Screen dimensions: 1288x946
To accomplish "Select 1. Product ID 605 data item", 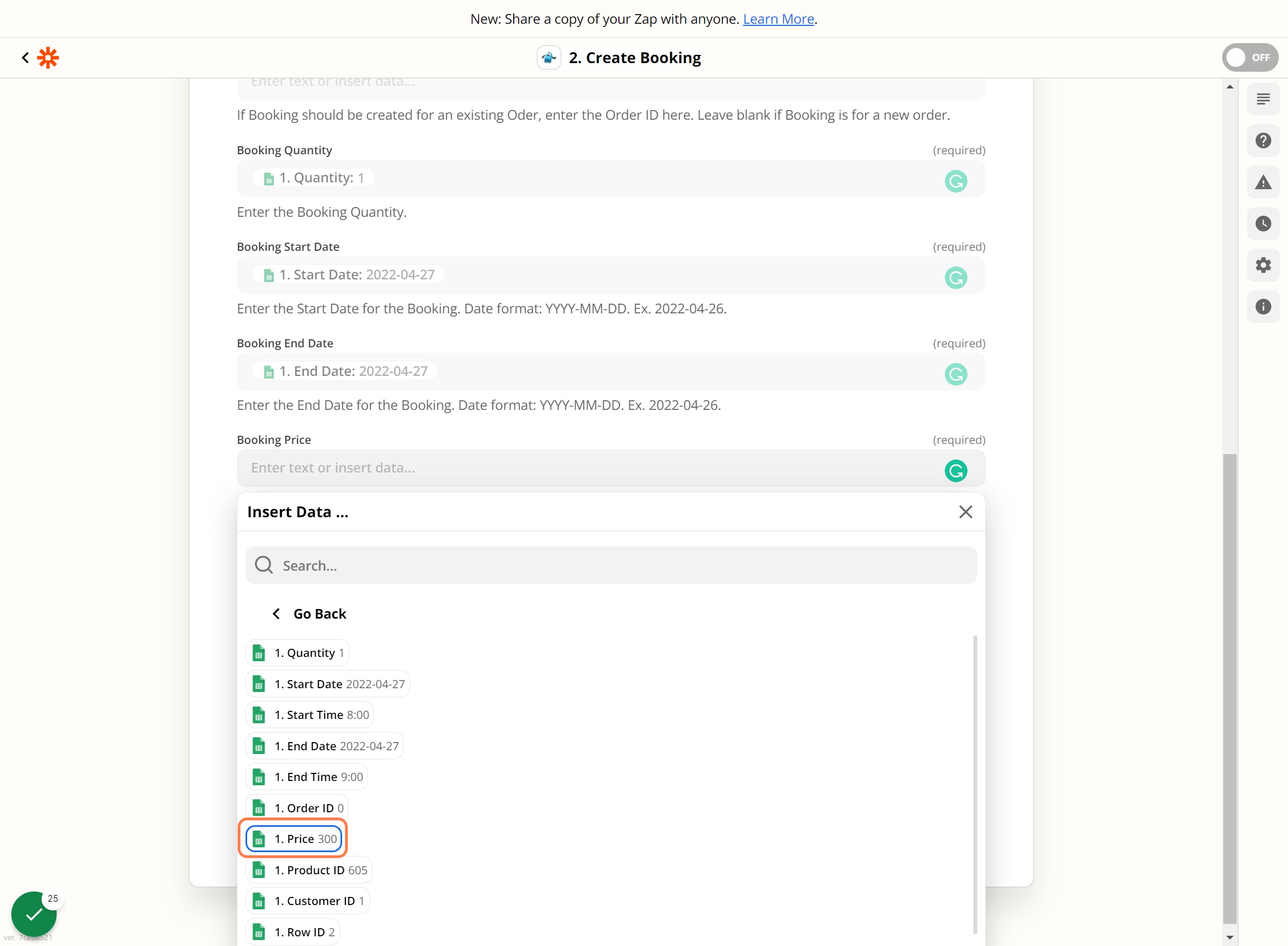I will pyautogui.click(x=309, y=870).
